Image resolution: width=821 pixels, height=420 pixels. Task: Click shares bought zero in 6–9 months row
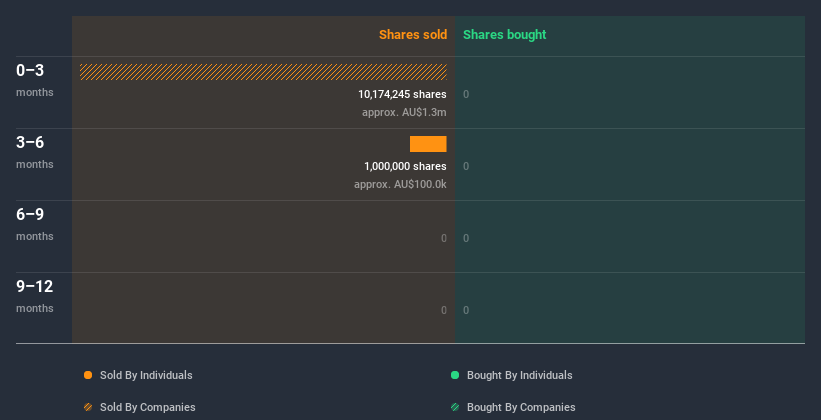click(466, 238)
